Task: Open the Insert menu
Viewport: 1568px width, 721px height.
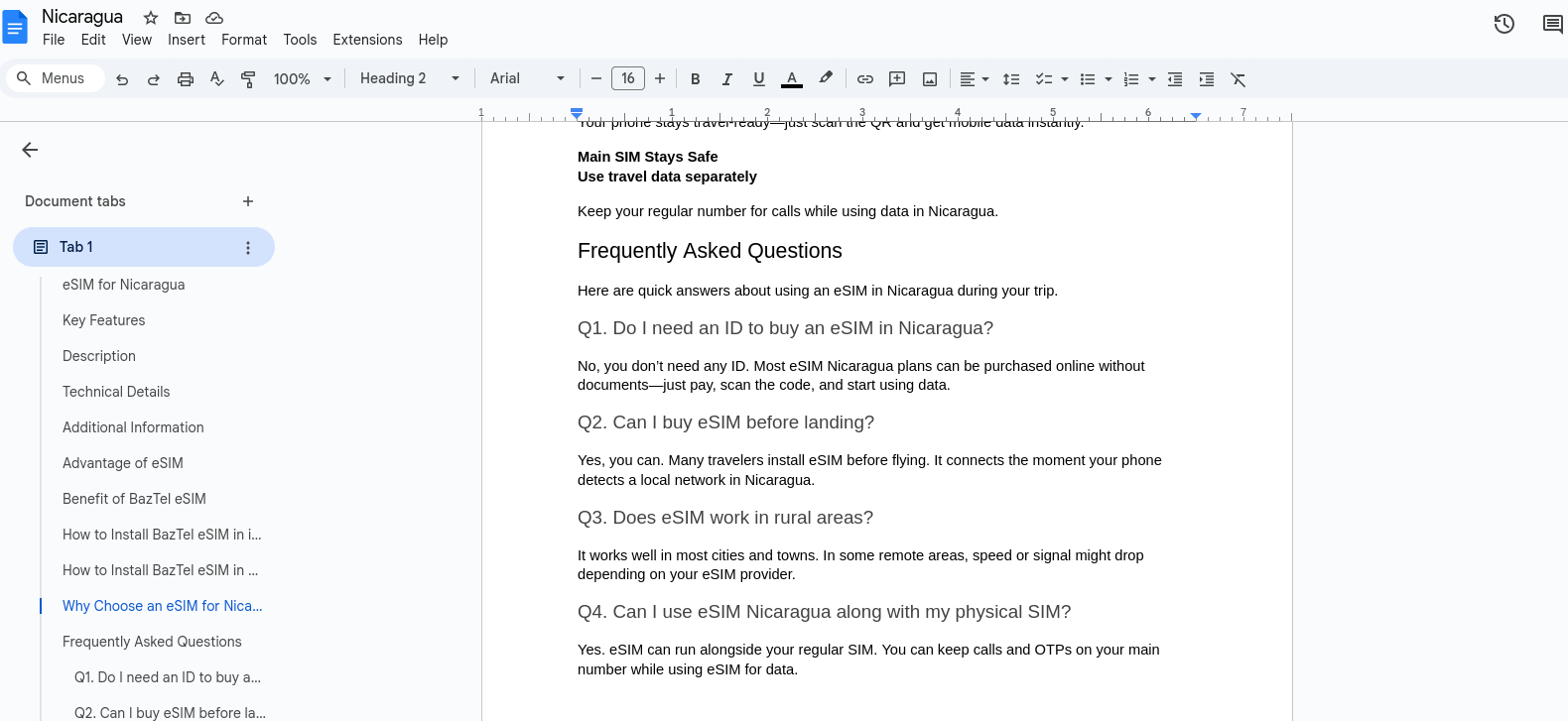Action: point(187,40)
